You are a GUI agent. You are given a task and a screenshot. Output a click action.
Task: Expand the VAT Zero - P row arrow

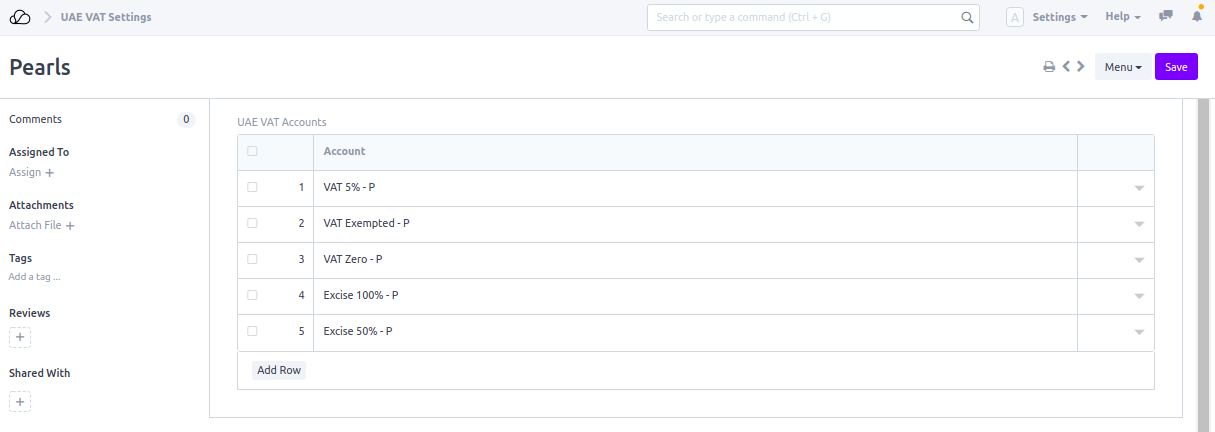1138,260
